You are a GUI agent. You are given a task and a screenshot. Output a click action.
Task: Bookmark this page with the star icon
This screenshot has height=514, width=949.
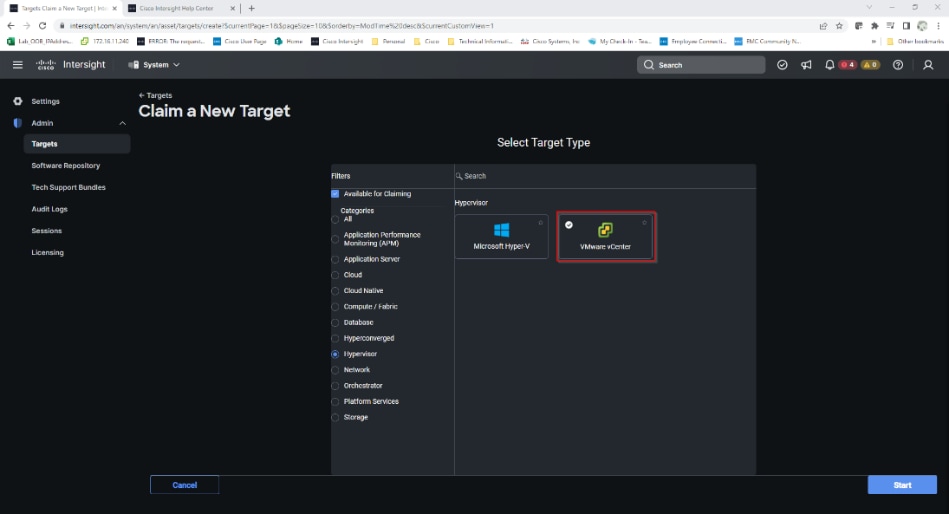pyautogui.click(x=839, y=25)
